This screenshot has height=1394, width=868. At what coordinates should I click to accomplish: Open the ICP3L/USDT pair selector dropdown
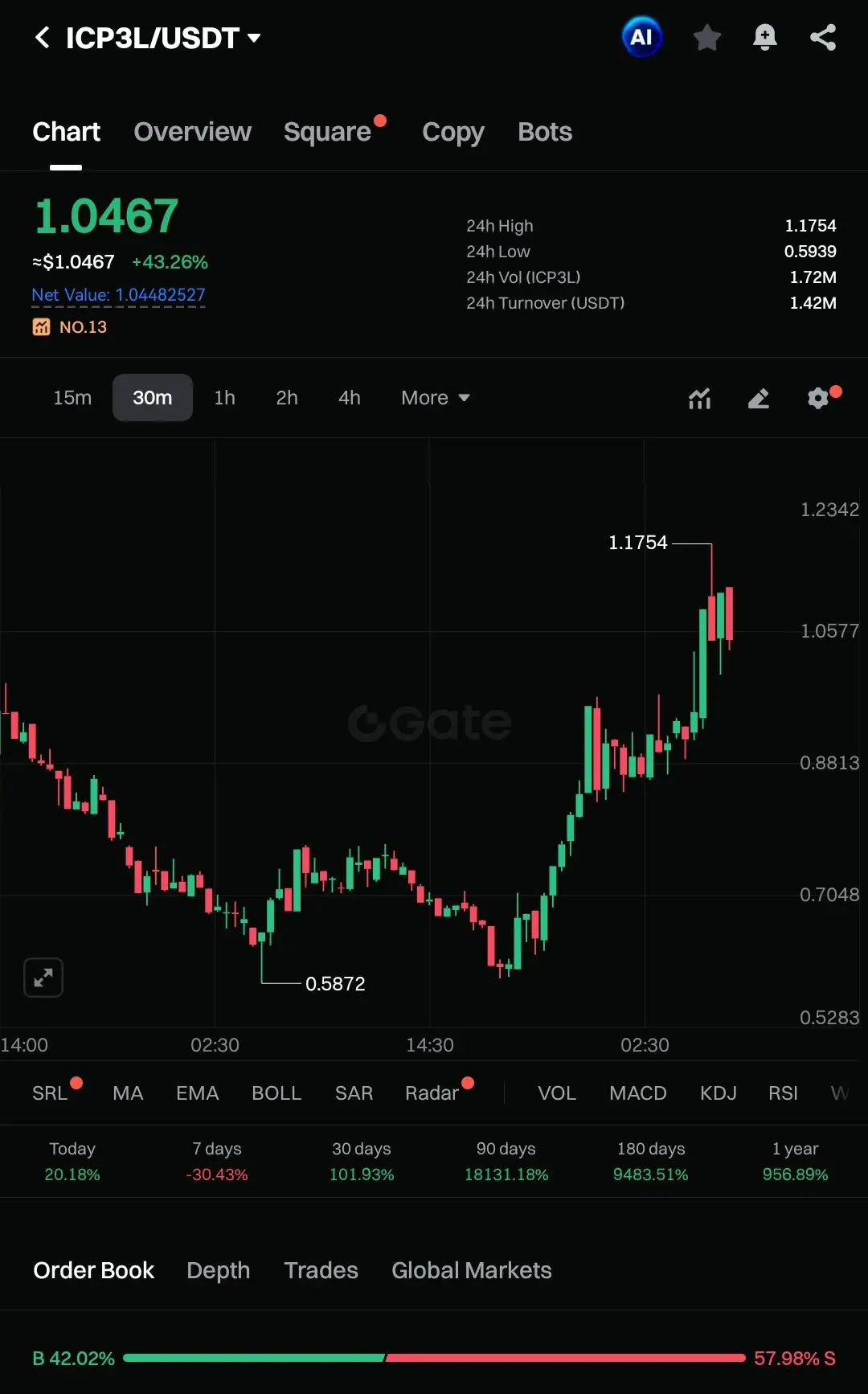[x=163, y=38]
